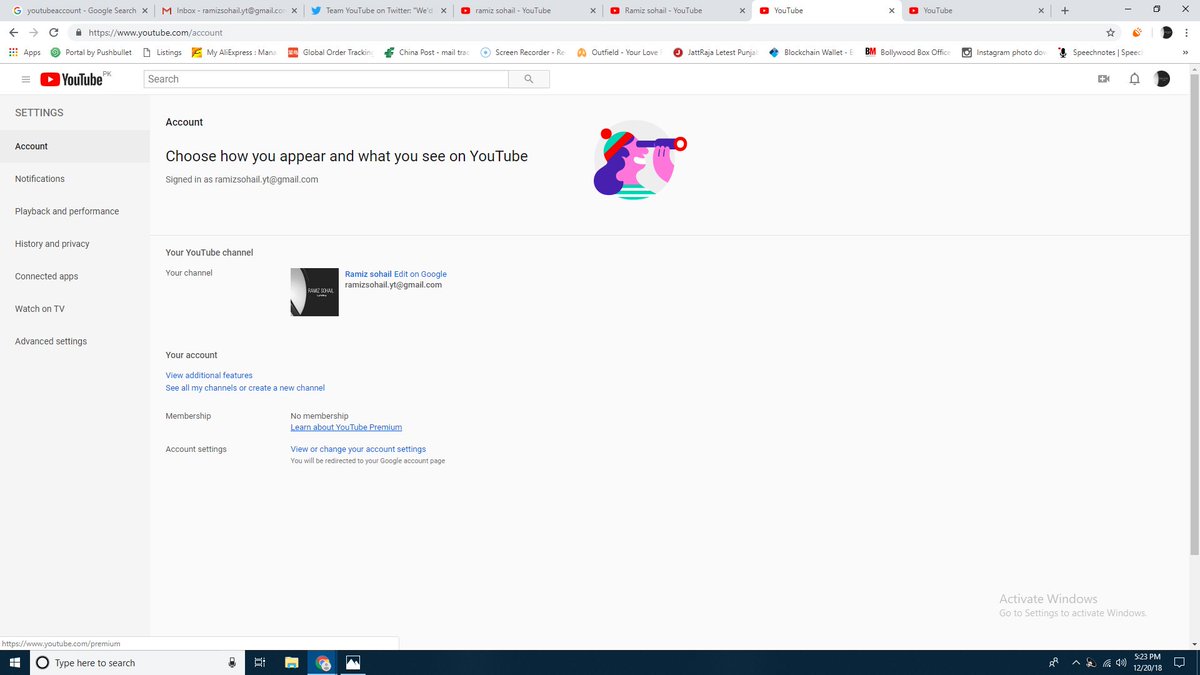The image size is (1200, 675).
Task: Open Task View on the taskbar
Action: [x=259, y=662]
